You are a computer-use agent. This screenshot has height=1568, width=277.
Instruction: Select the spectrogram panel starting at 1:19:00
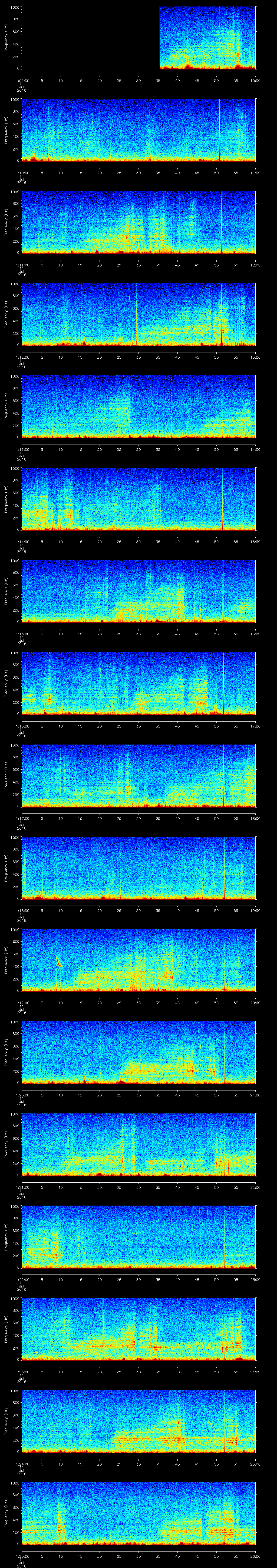click(x=138, y=960)
